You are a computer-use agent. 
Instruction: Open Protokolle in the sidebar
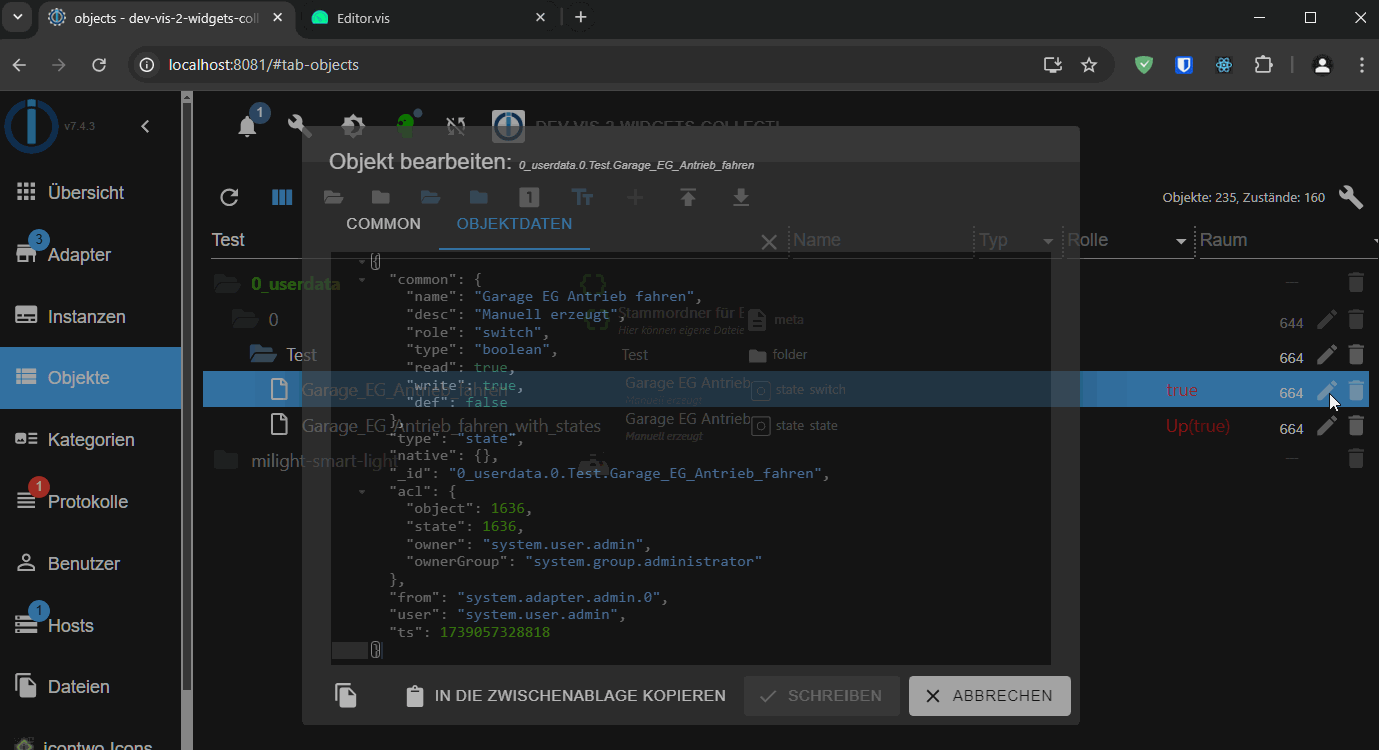click(x=90, y=502)
